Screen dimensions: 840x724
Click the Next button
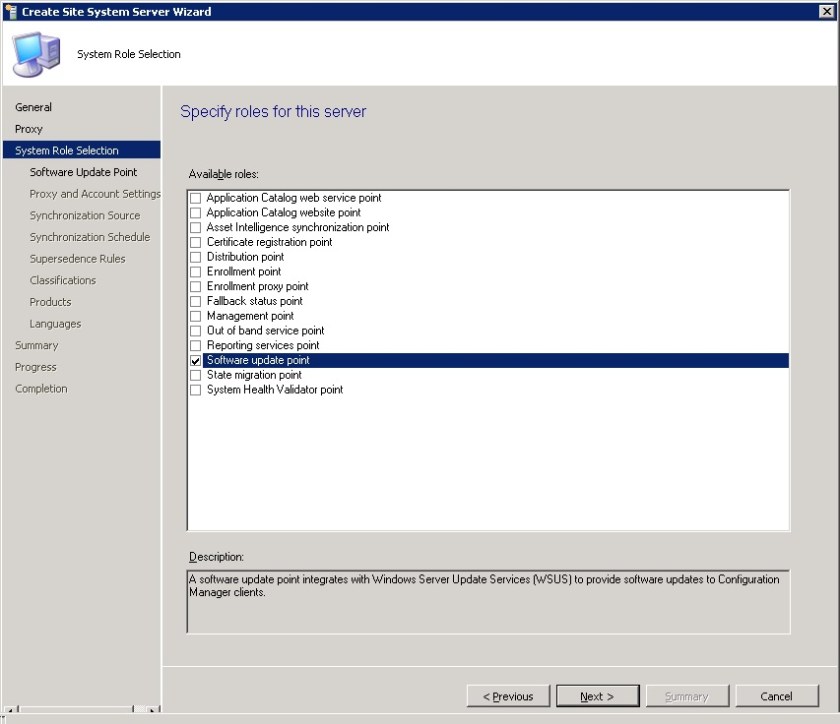tap(597, 696)
